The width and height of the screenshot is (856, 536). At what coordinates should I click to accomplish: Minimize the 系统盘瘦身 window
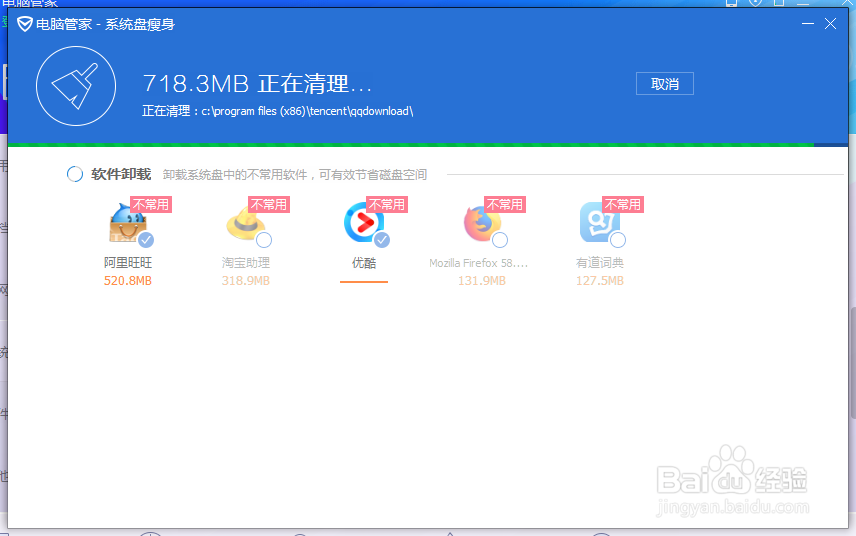pyautogui.click(x=808, y=24)
